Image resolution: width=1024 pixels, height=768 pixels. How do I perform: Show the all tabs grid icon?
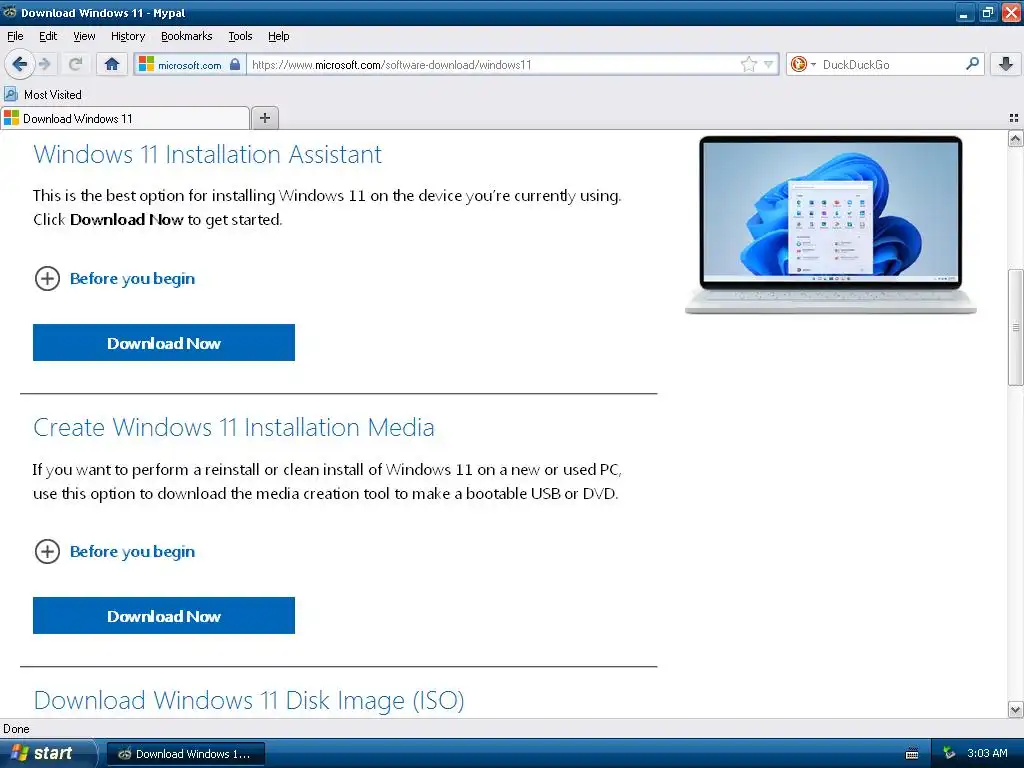(x=1014, y=118)
